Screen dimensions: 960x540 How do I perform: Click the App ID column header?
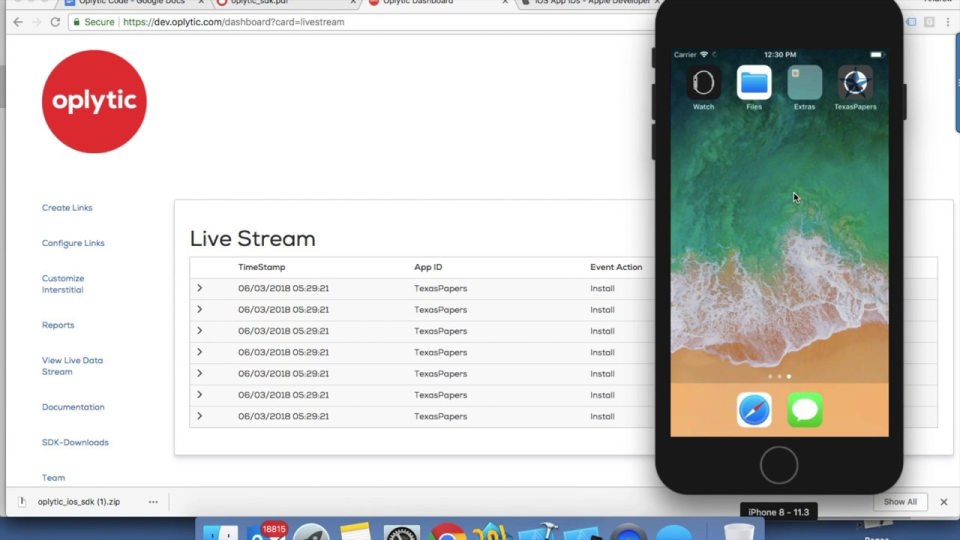(428, 267)
